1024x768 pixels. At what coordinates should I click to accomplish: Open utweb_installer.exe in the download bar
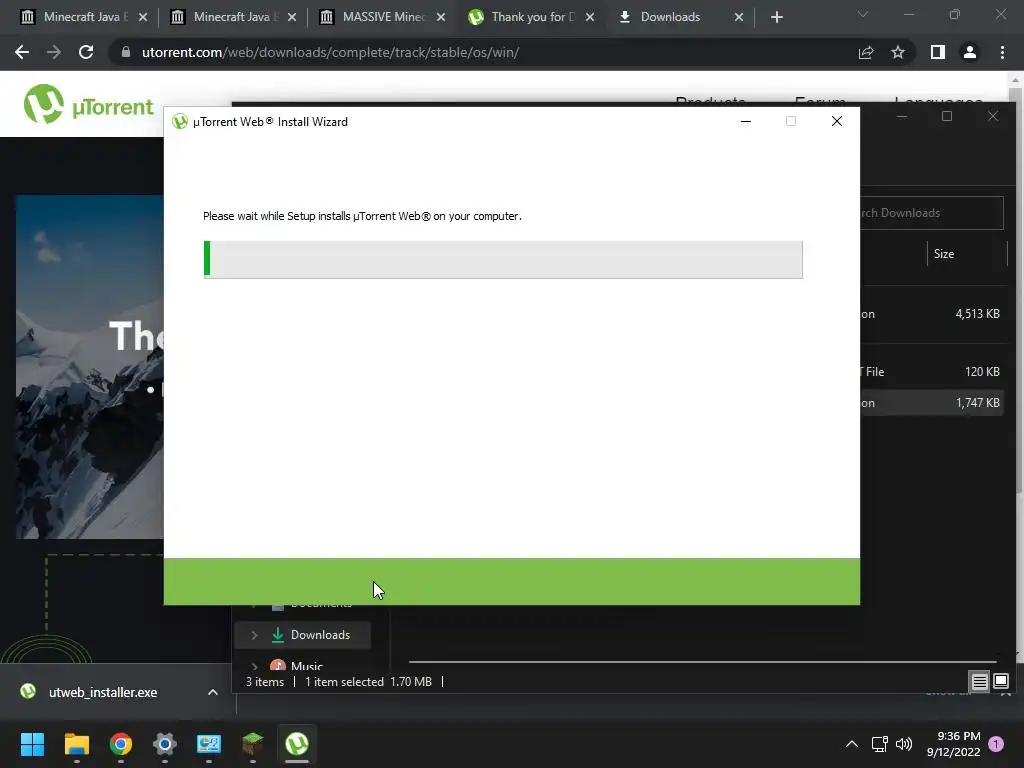pos(103,692)
